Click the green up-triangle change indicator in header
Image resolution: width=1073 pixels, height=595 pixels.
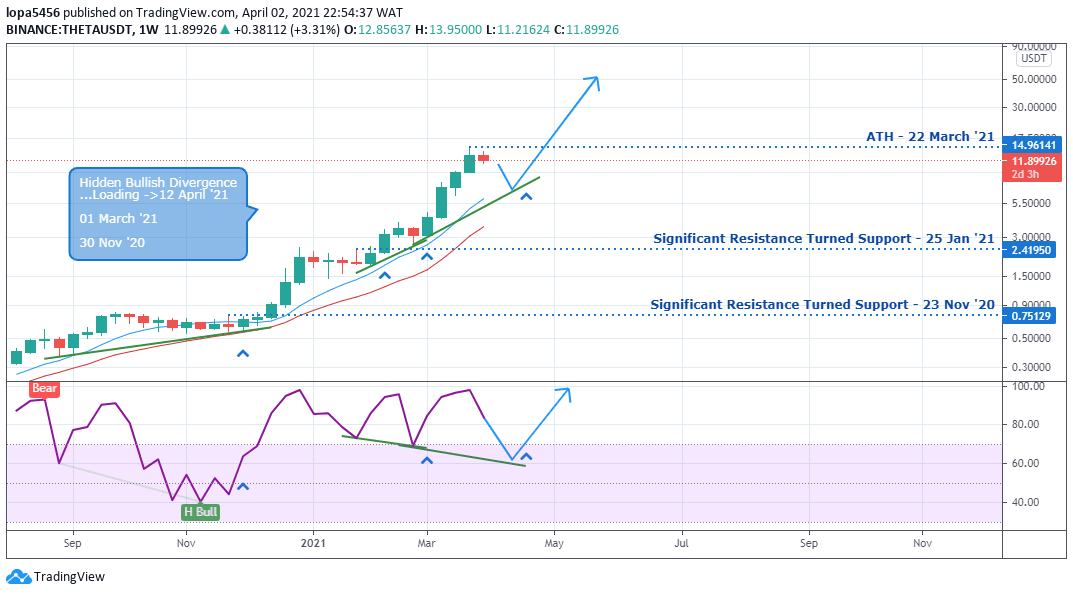coord(225,29)
